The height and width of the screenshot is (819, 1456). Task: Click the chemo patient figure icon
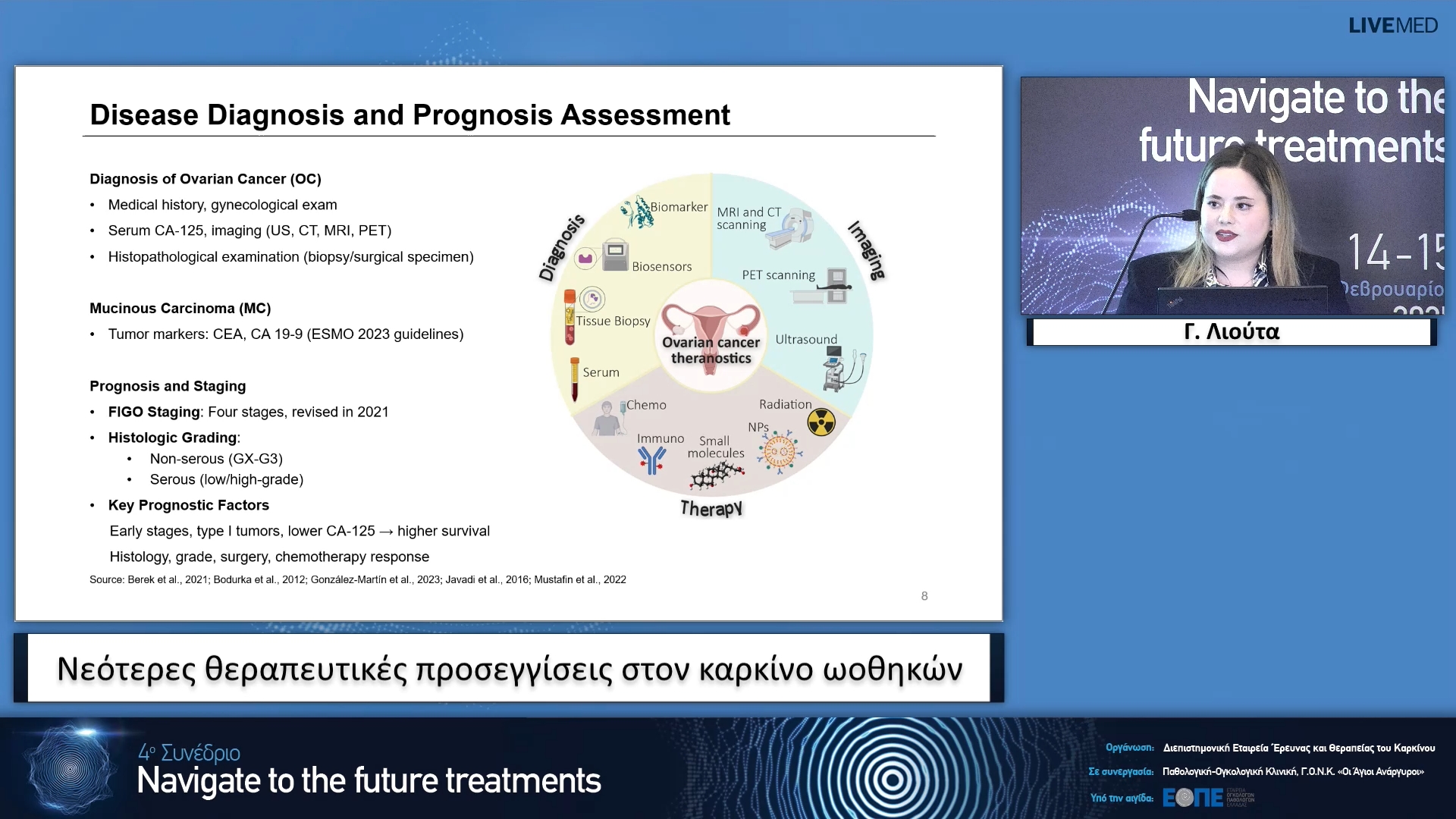pyautogui.click(x=607, y=419)
